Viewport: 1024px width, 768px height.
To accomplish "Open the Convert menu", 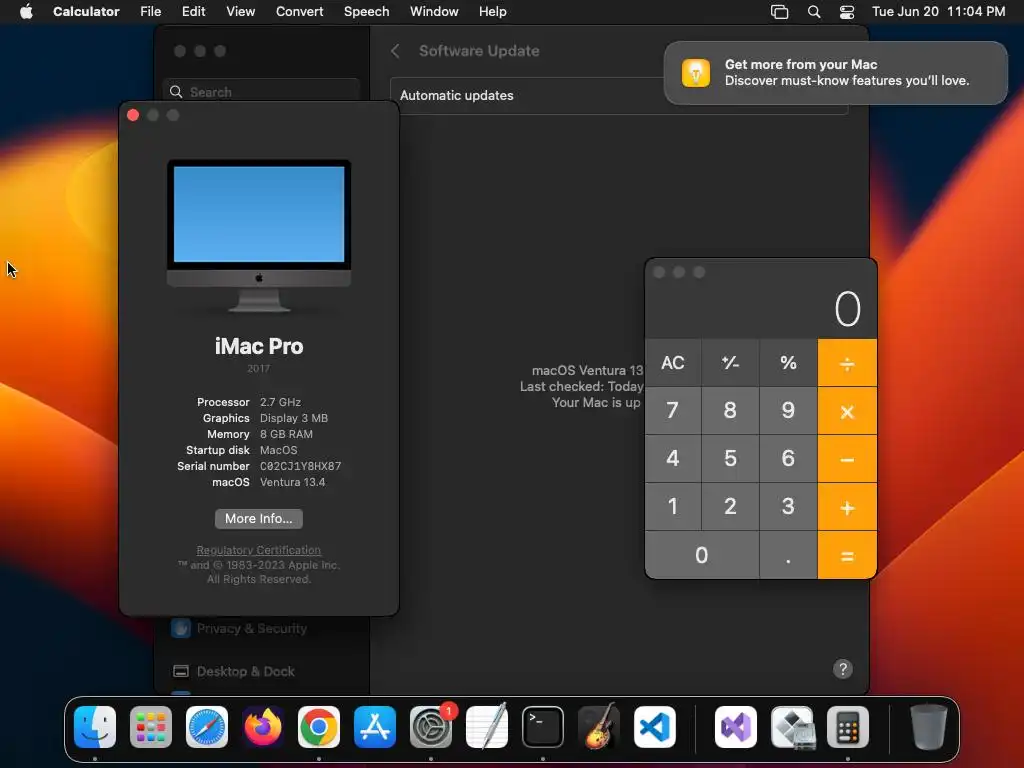I will 299,12.
